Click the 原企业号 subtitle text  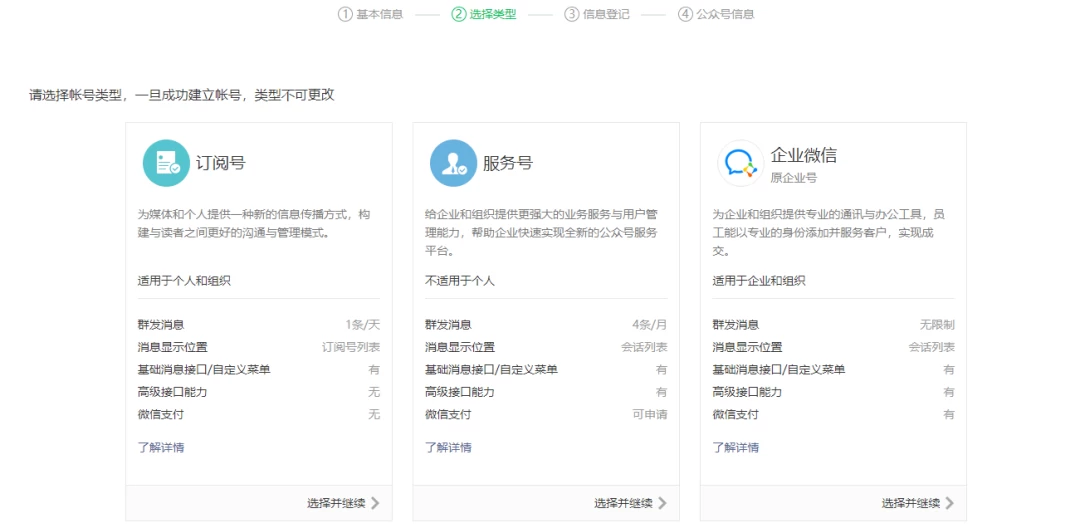tap(793, 178)
